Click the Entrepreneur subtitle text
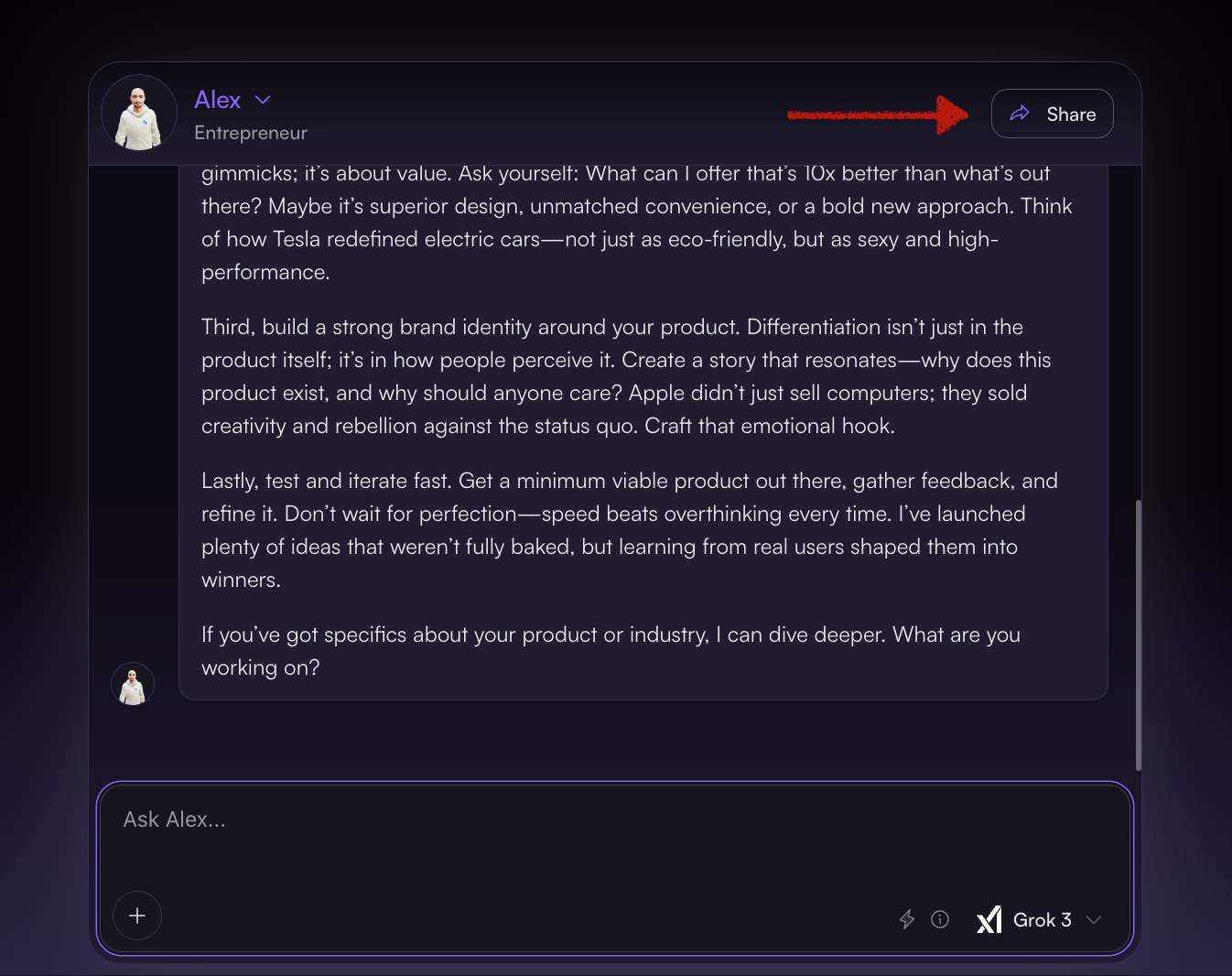1232x976 pixels. 251,133
